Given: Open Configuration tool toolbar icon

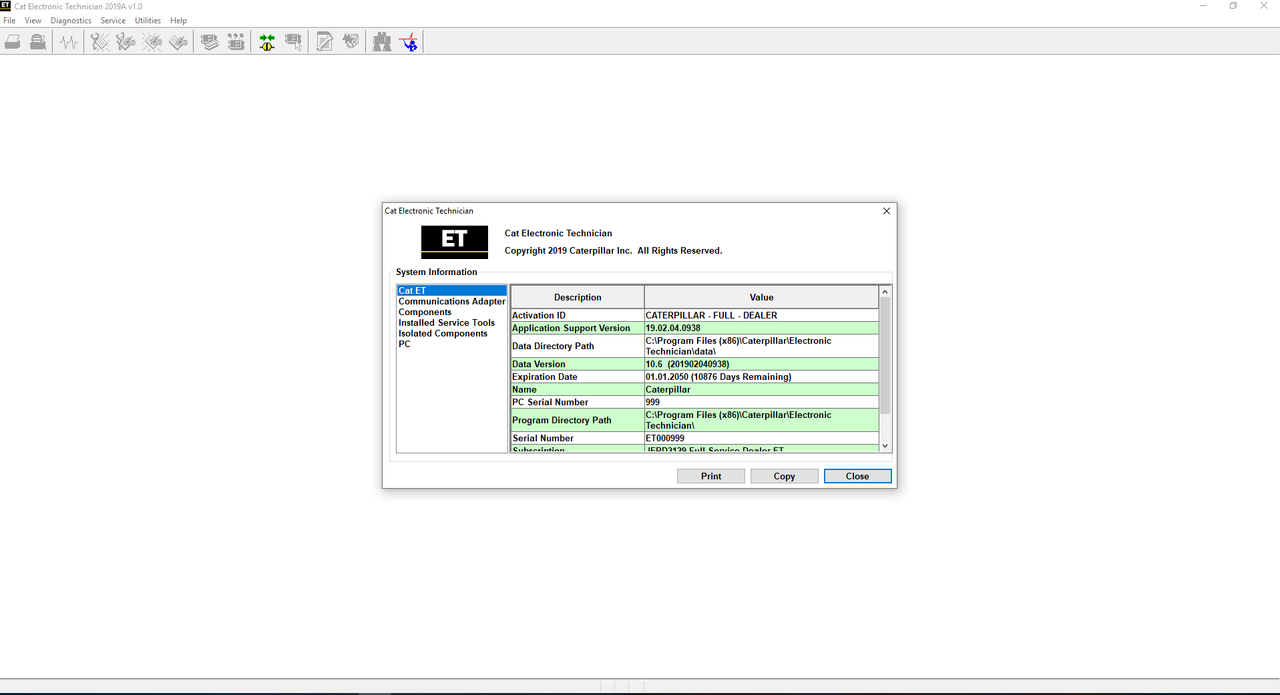Looking at the screenshot, I should (236, 42).
